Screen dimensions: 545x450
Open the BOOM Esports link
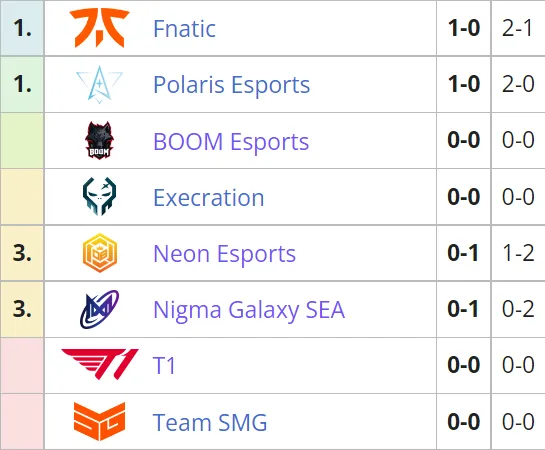click(x=231, y=141)
